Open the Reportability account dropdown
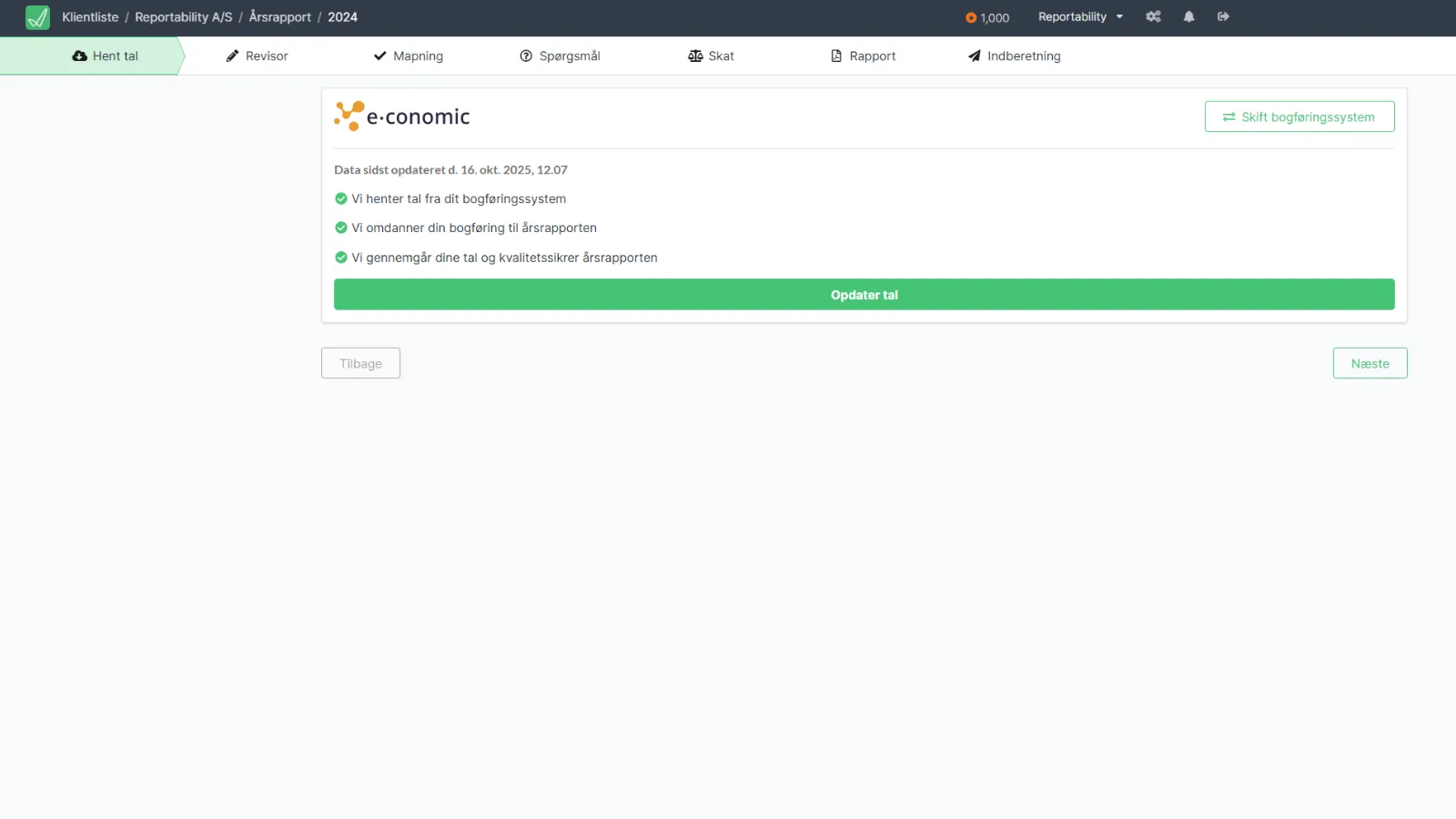 [x=1080, y=16]
